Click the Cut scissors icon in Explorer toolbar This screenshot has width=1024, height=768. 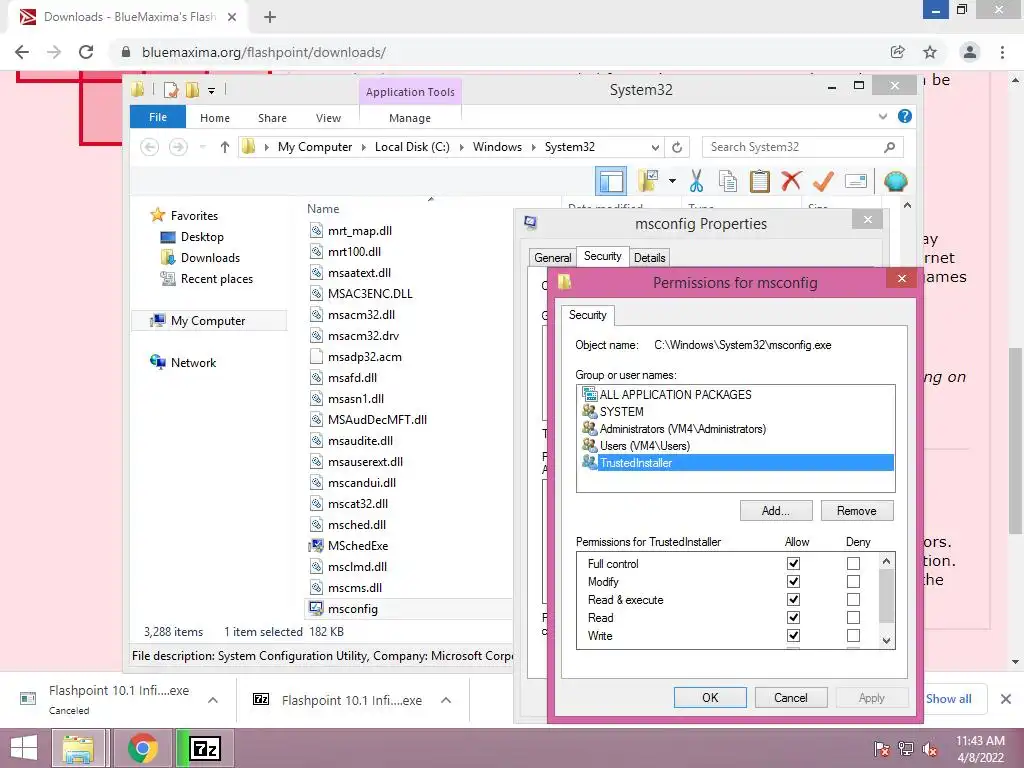coord(696,181)
